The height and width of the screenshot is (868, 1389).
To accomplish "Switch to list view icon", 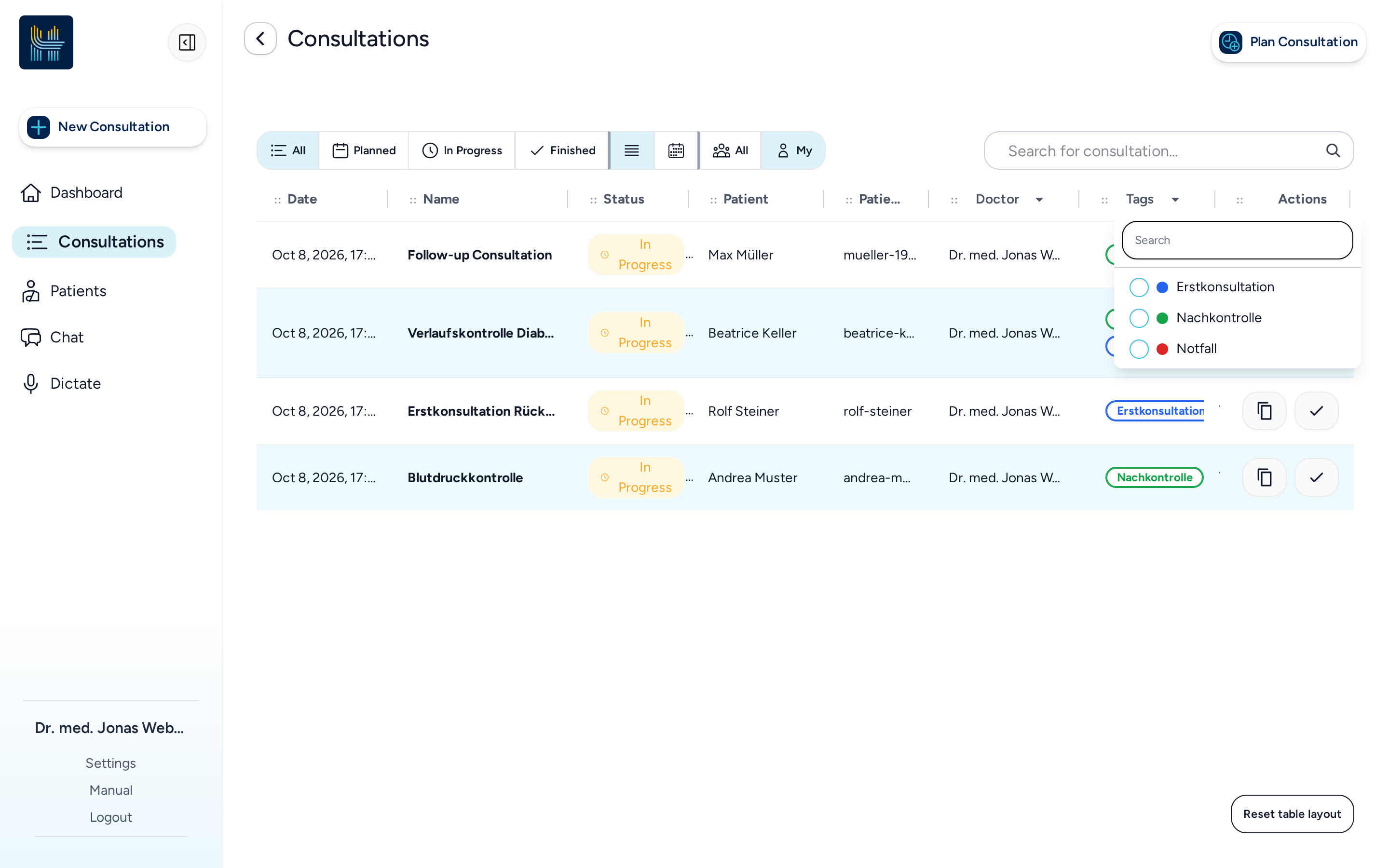I will (x=631, y=150).
